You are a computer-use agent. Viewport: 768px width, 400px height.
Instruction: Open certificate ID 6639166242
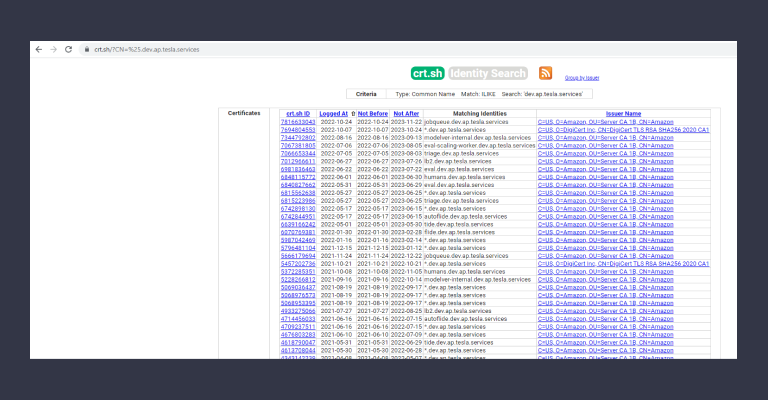tap(298, 224)
